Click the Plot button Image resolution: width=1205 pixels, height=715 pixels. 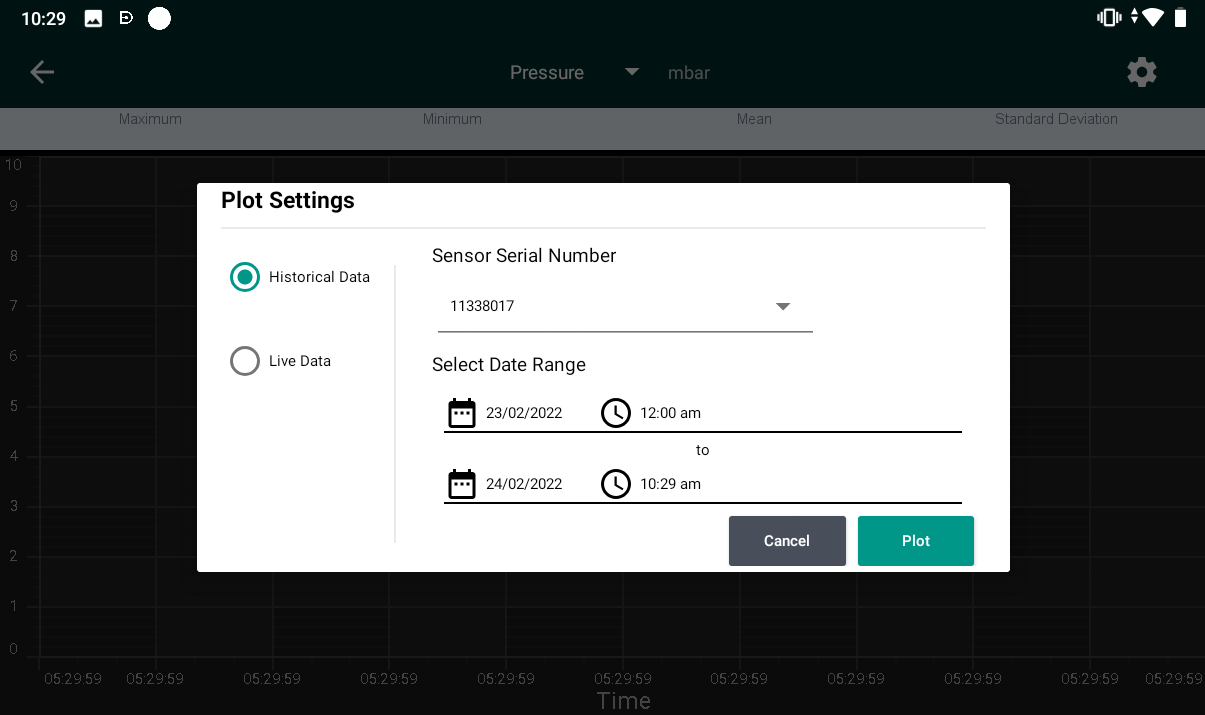click(916, 541)
